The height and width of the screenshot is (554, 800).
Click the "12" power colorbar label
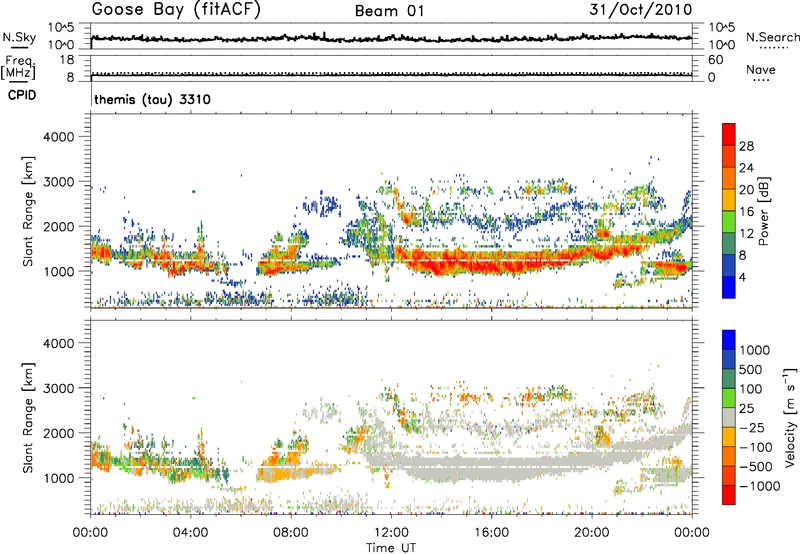click(x=746, y=234)
